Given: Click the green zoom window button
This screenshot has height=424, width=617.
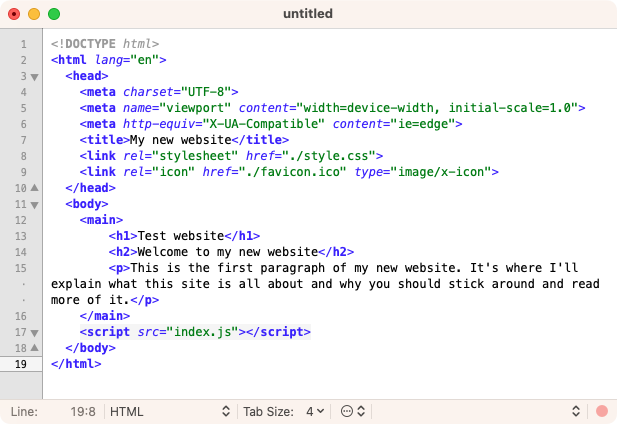Looking at the screenshot, I should pyautogui.click(x=54, y=14).
